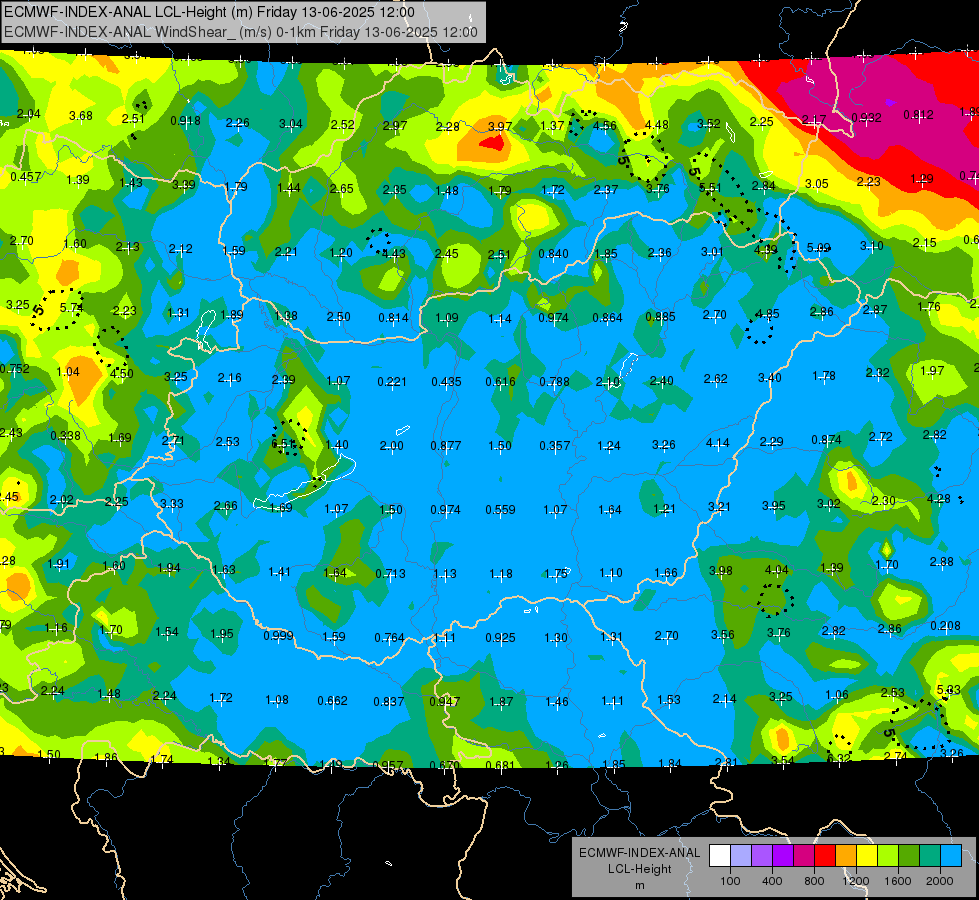The height and width of the screenshot is (900, 979).
Task: Click the wind shear value 4.43
Action: 394,254
